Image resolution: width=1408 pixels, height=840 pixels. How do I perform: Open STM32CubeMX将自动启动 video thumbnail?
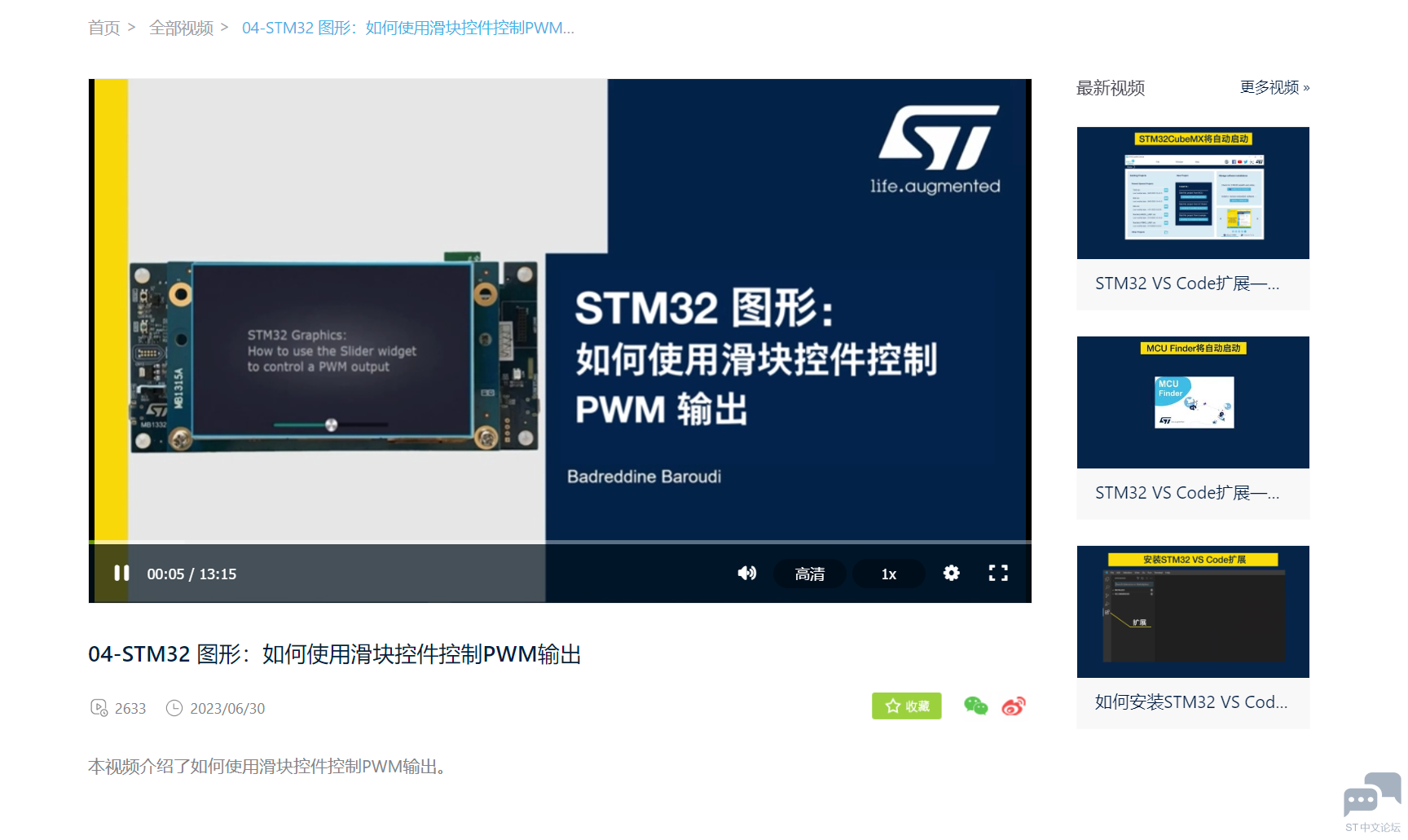(x=1193, y=193)
